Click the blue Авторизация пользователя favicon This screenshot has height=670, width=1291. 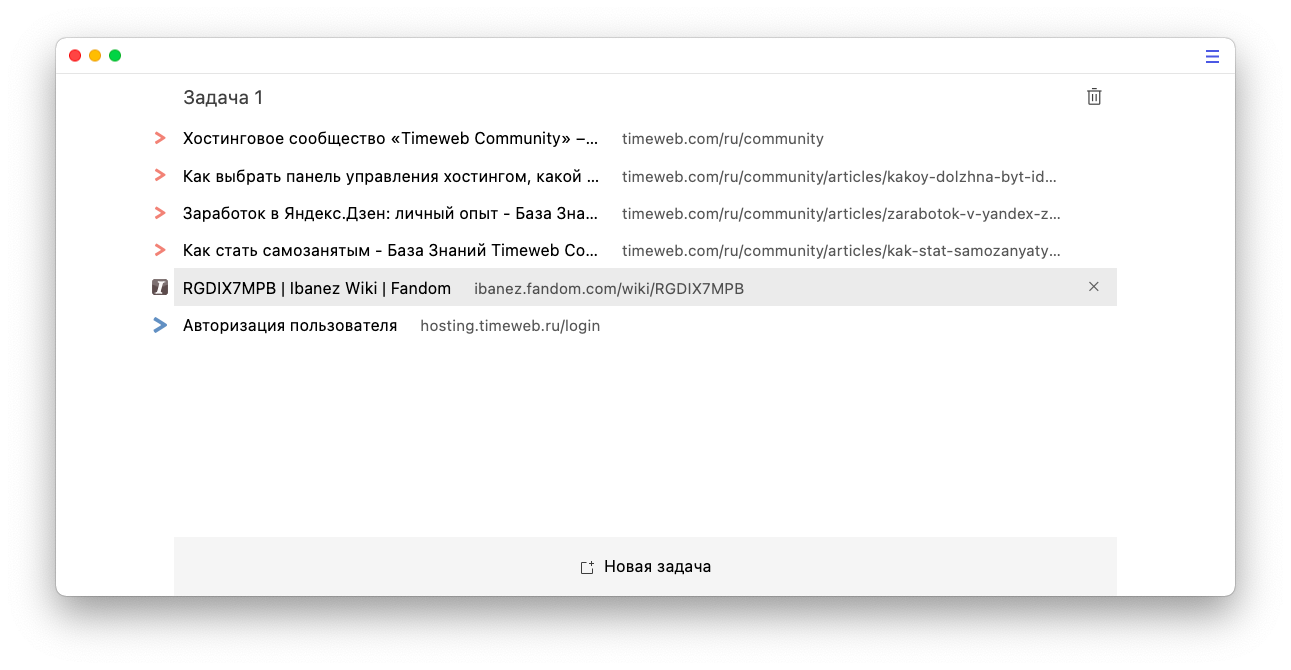[160, 325]
